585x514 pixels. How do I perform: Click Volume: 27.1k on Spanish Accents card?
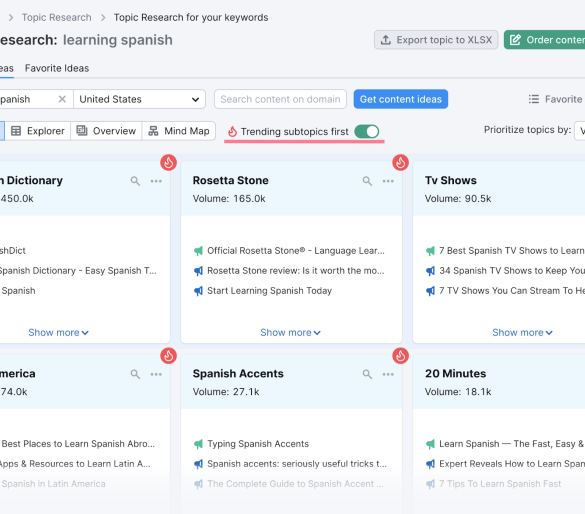coord(226,392)
